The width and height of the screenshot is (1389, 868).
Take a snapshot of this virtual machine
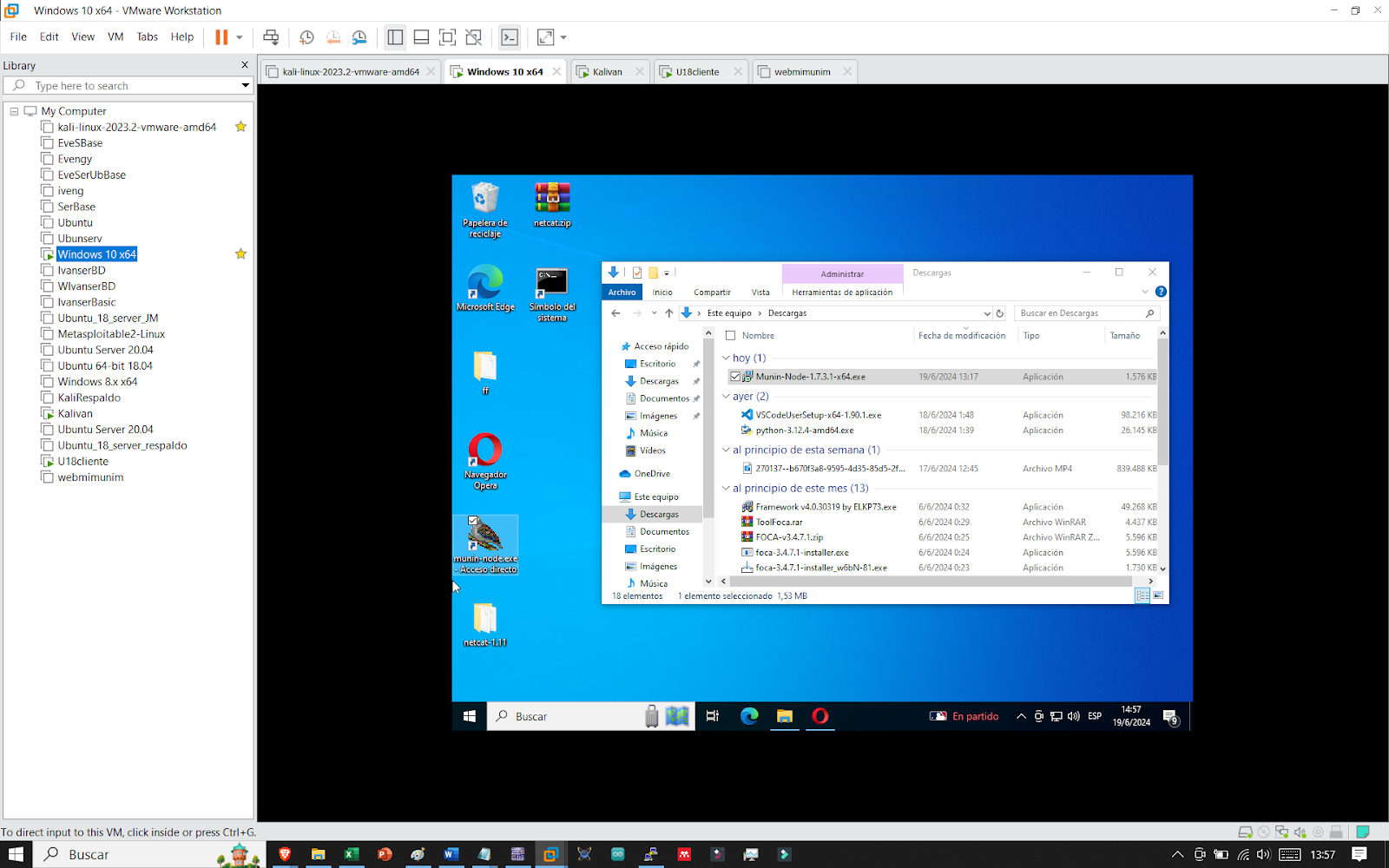(x=306, y=37)
